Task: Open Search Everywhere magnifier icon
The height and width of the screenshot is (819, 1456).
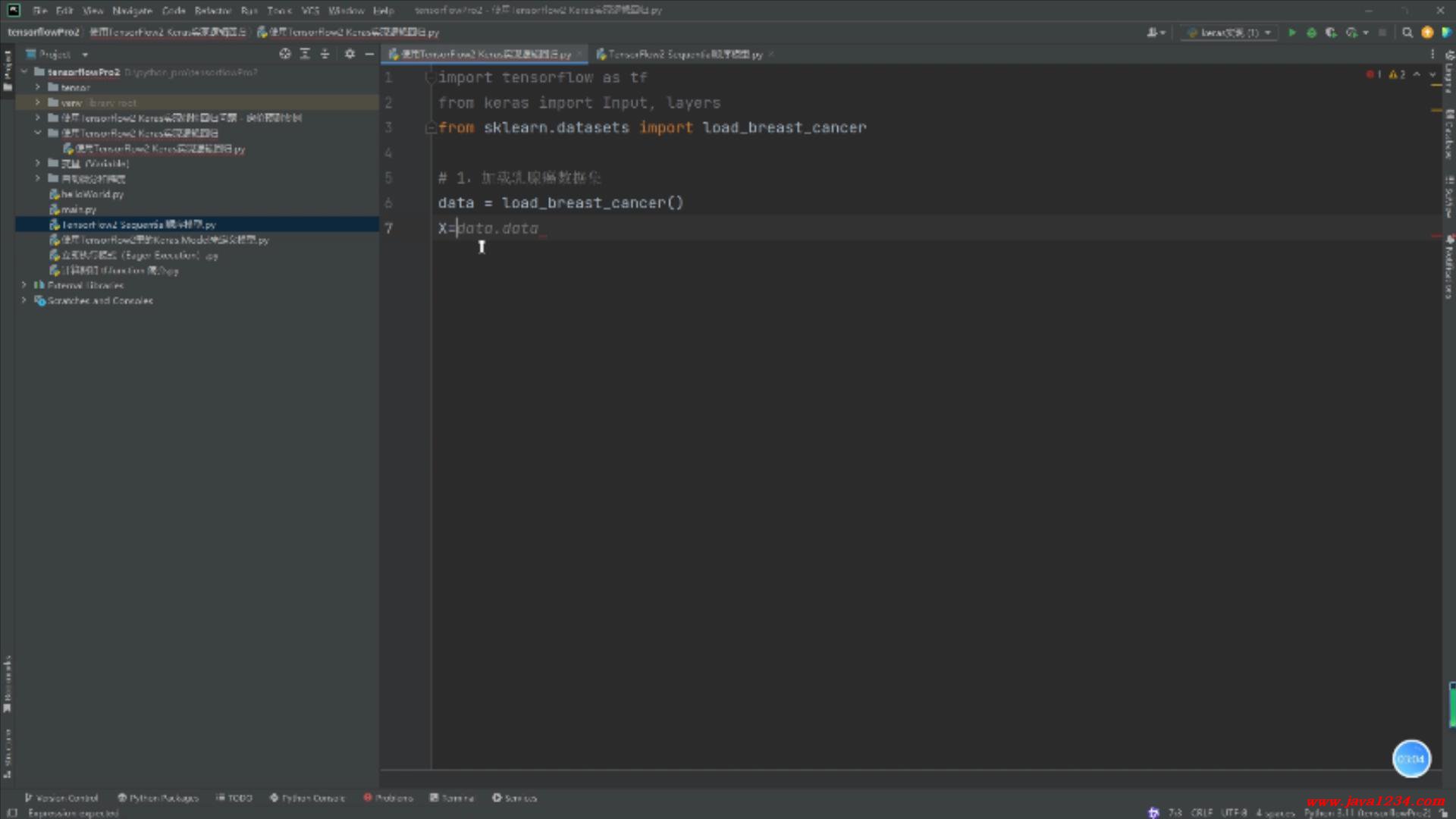Action: pos(1407,33)
